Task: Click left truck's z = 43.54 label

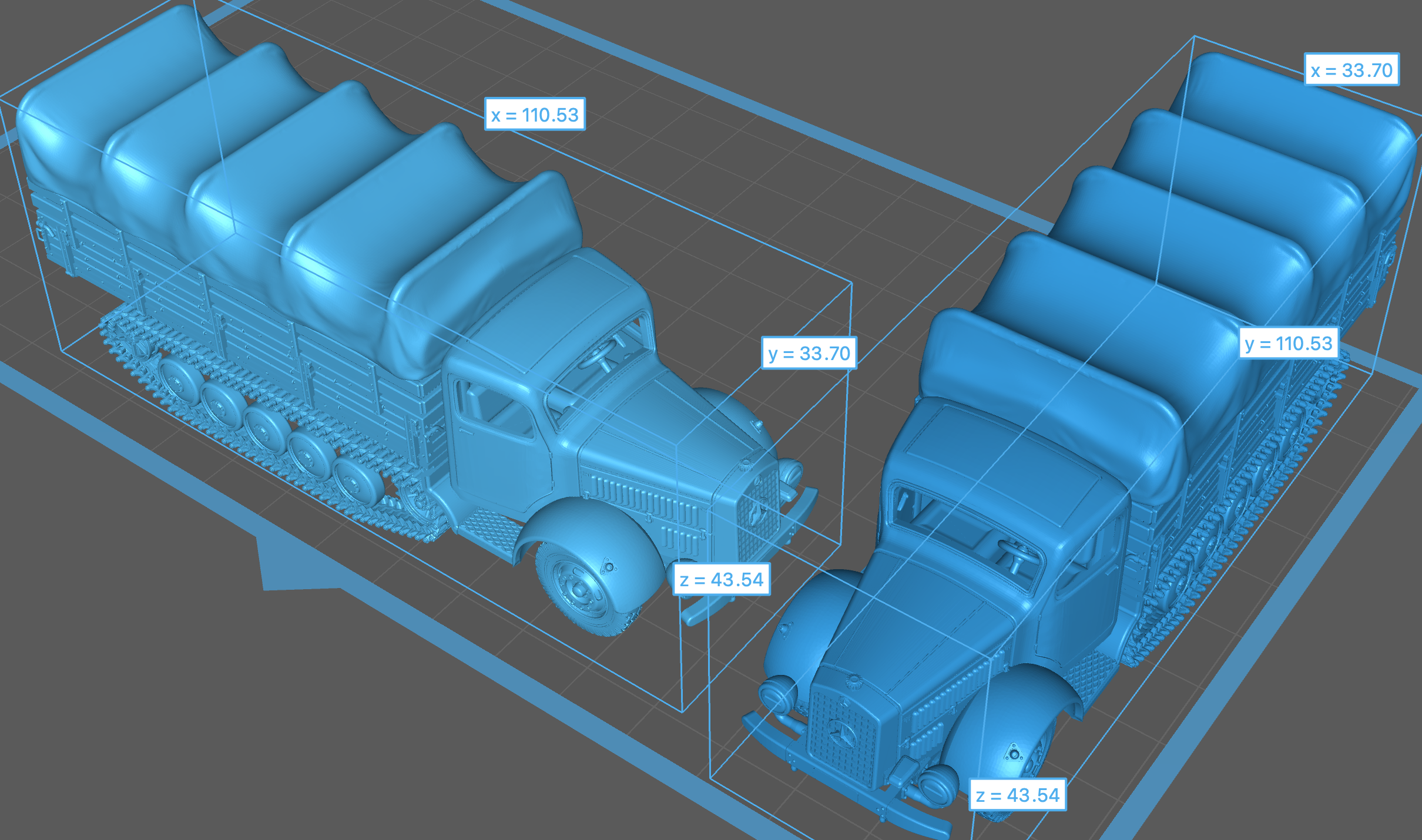Action: pos(721,580)
